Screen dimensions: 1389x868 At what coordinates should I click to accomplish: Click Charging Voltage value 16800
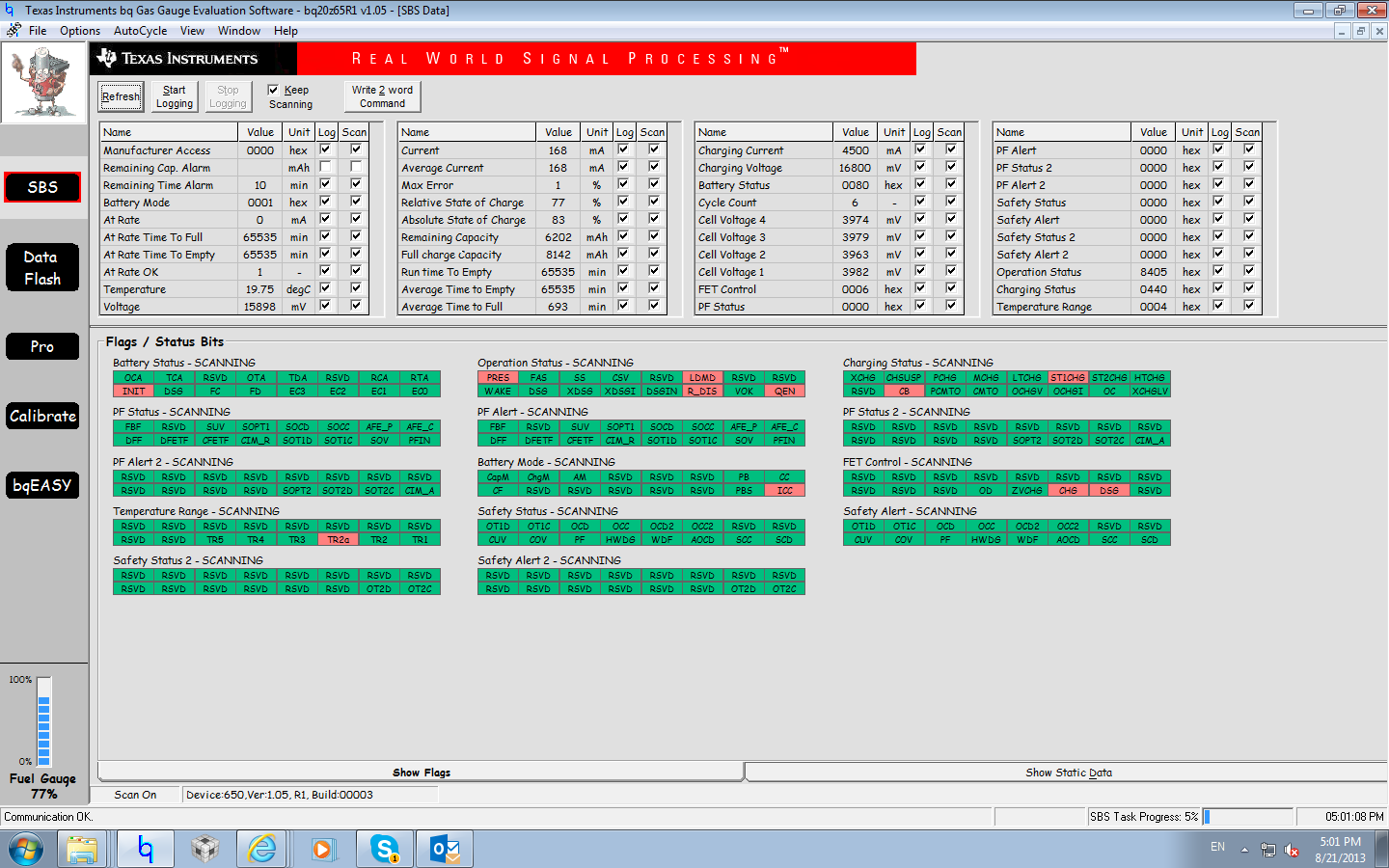coord(855,168)
